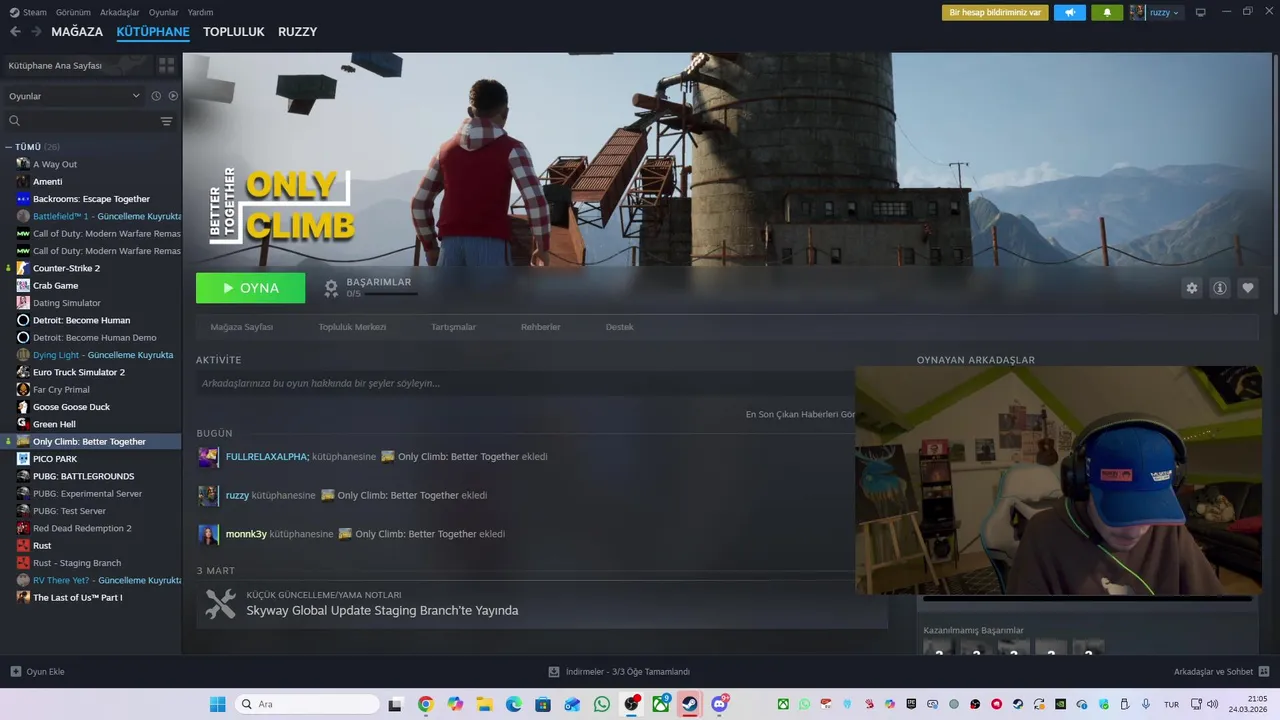1280x720 pixels.
Task: Open the achievements gear-badge icon
Action: click(x=331, y=288)
